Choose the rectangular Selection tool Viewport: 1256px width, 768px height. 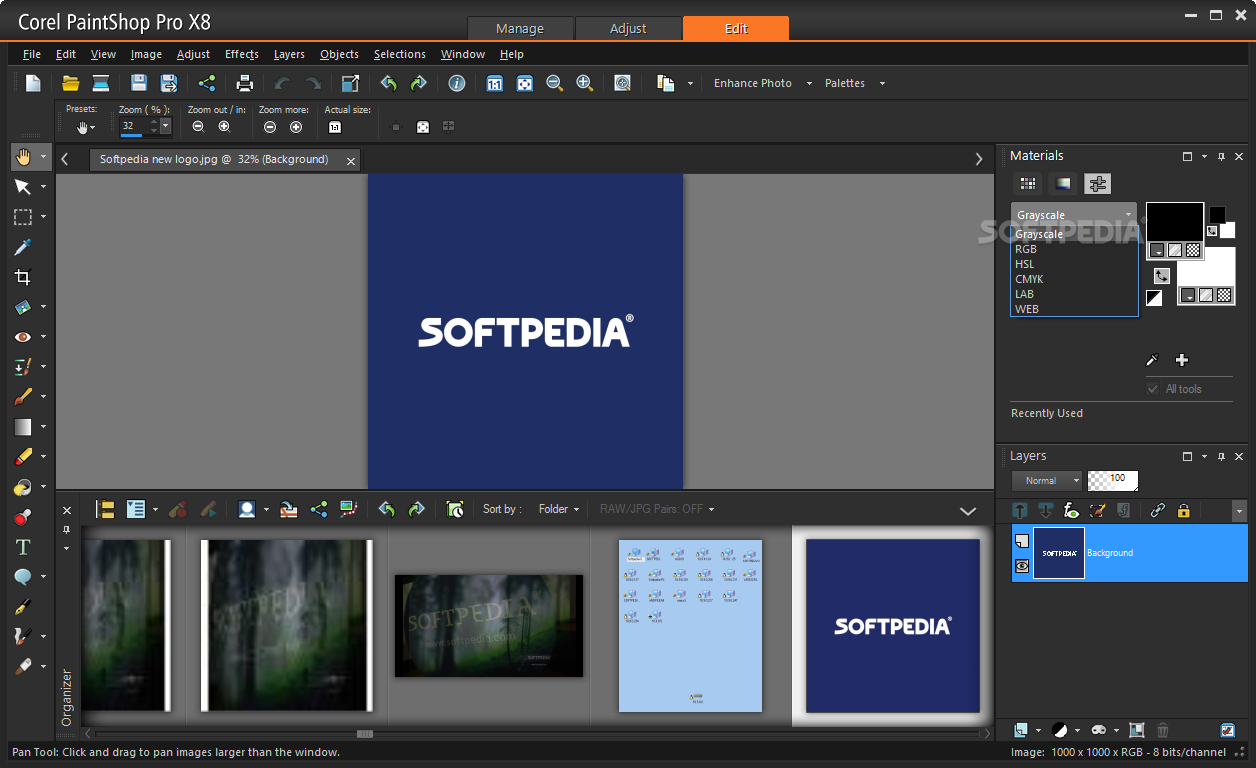(x=23, y=217)
